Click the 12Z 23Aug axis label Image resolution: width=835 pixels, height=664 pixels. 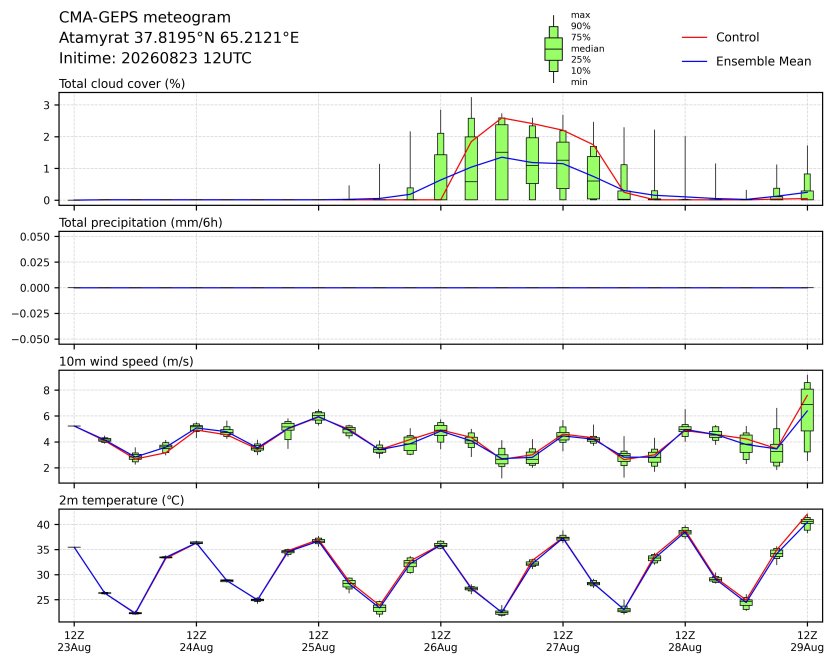click(x=74, y=642)
